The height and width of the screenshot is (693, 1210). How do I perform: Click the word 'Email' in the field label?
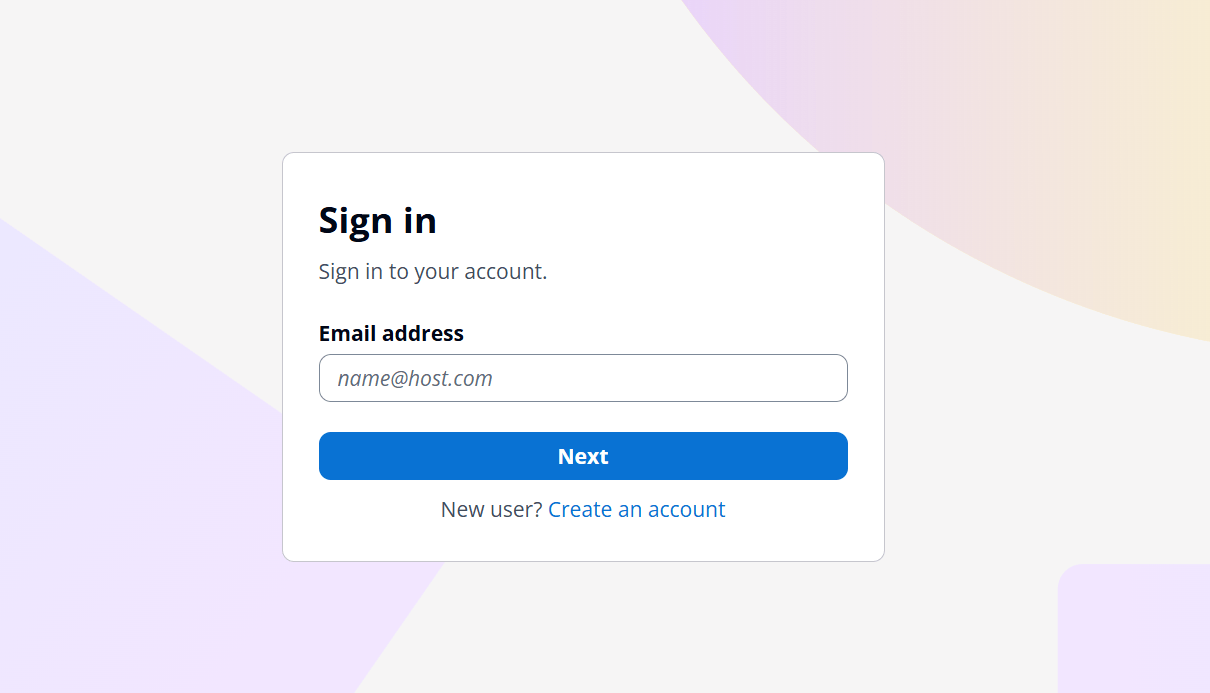coord(345,333)
